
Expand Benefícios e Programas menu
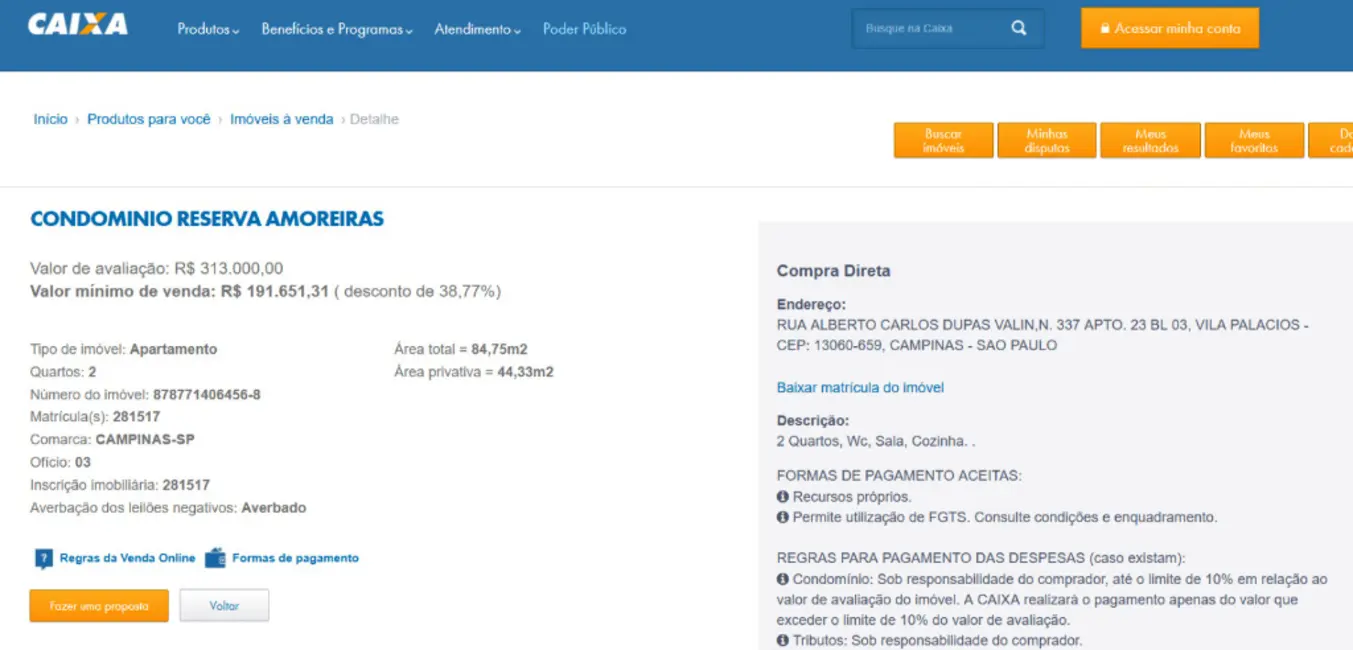[x=337, y=30]
